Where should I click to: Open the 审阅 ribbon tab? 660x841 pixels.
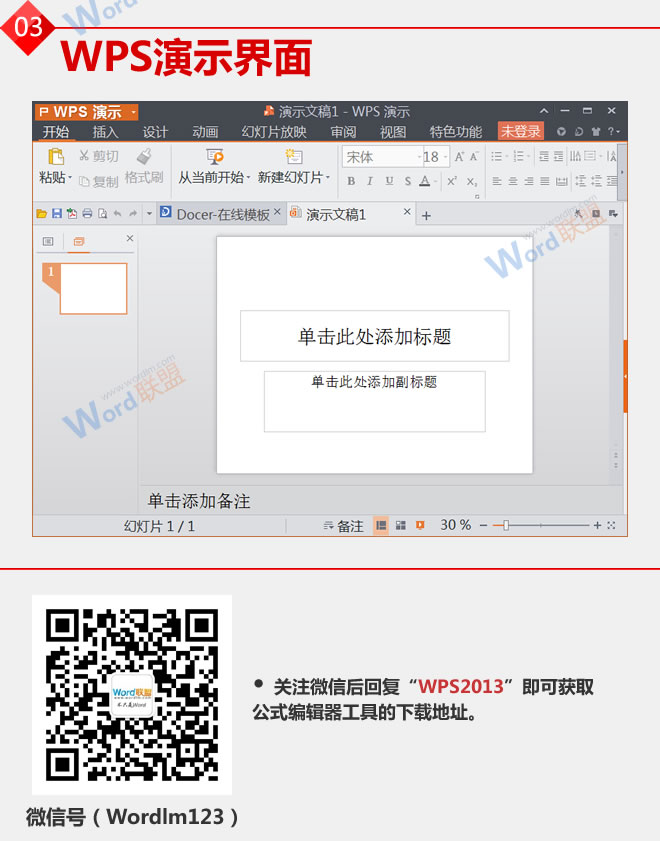click(x=343, y=132)
